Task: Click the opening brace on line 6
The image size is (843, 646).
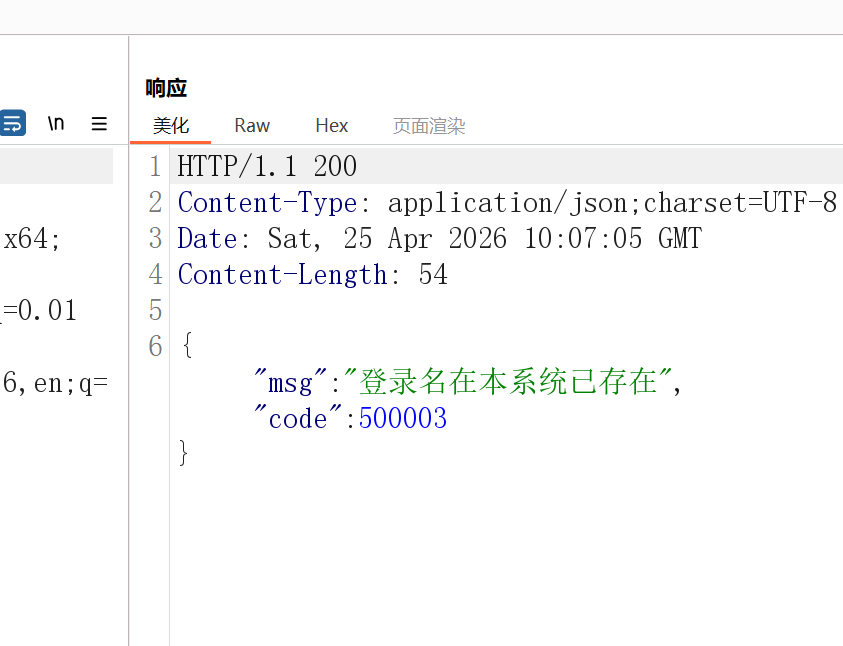Action: pyautogui.click(x=188, y=345)
